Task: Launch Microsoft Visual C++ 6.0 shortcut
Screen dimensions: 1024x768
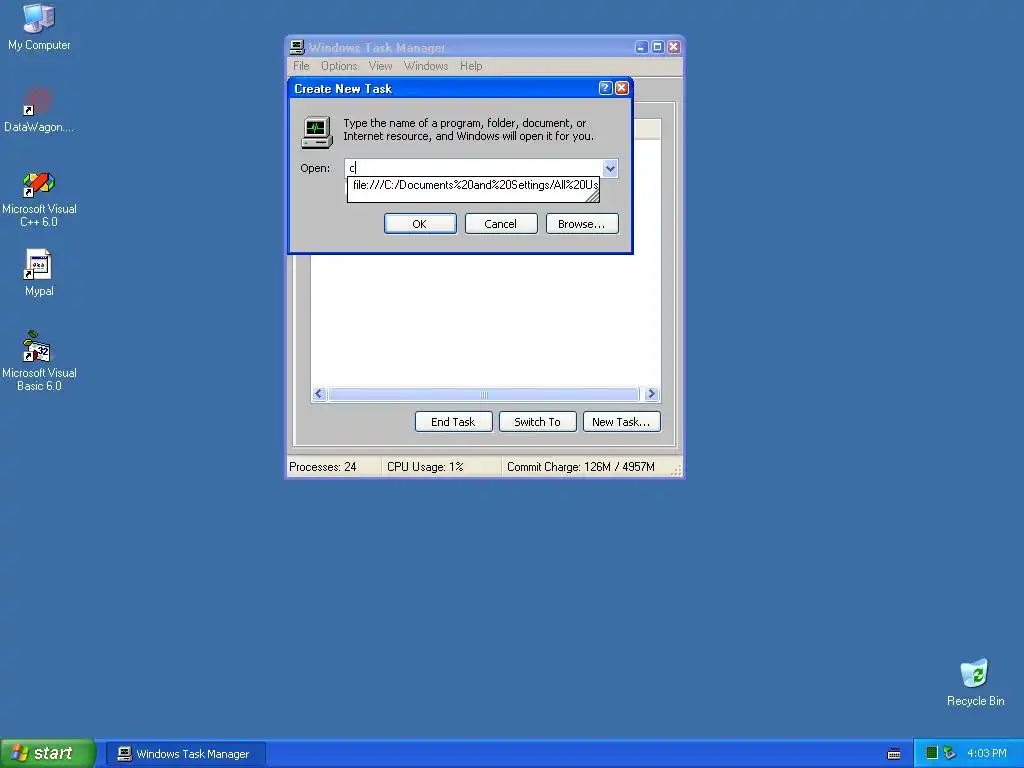Action: pyautogui.click(x=39, y=199)
